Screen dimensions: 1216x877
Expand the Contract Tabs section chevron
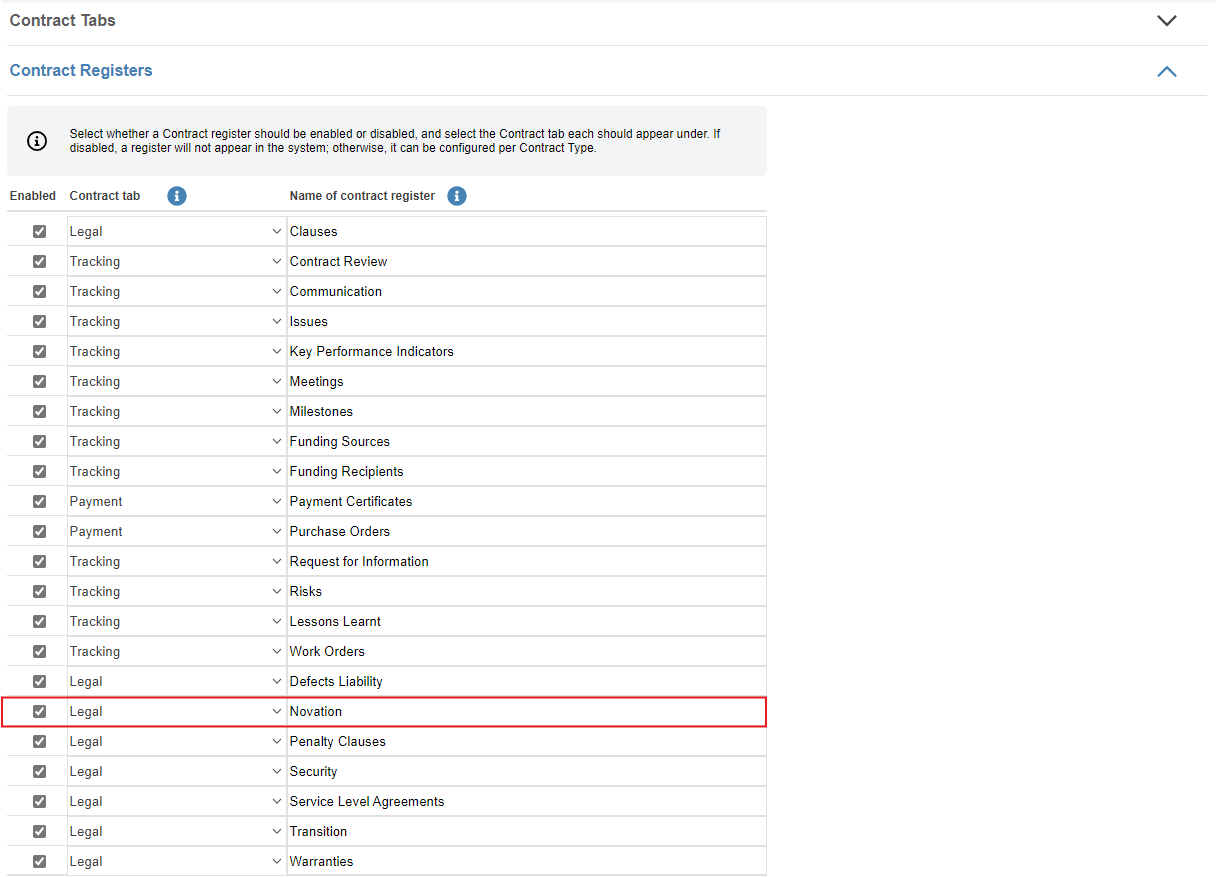point(1166,21)
